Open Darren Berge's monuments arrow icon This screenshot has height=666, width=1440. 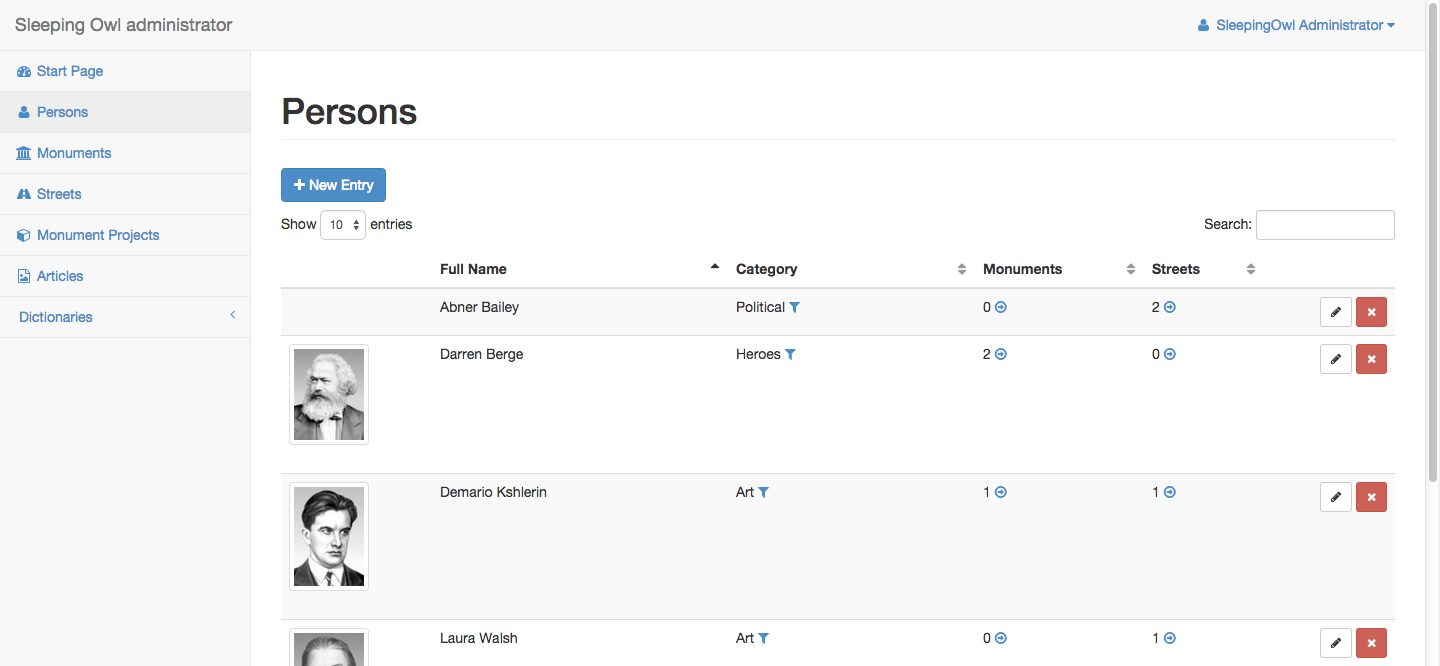pos(1001,355)
